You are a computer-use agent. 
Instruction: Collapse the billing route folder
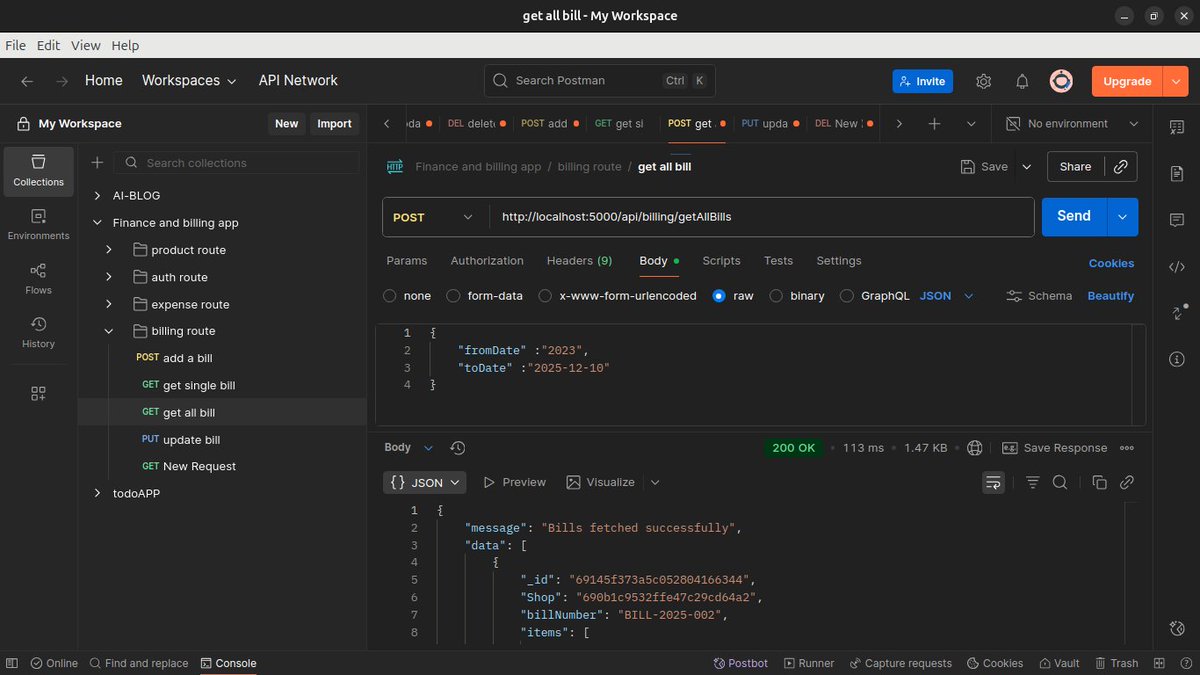tap(110, 331)
